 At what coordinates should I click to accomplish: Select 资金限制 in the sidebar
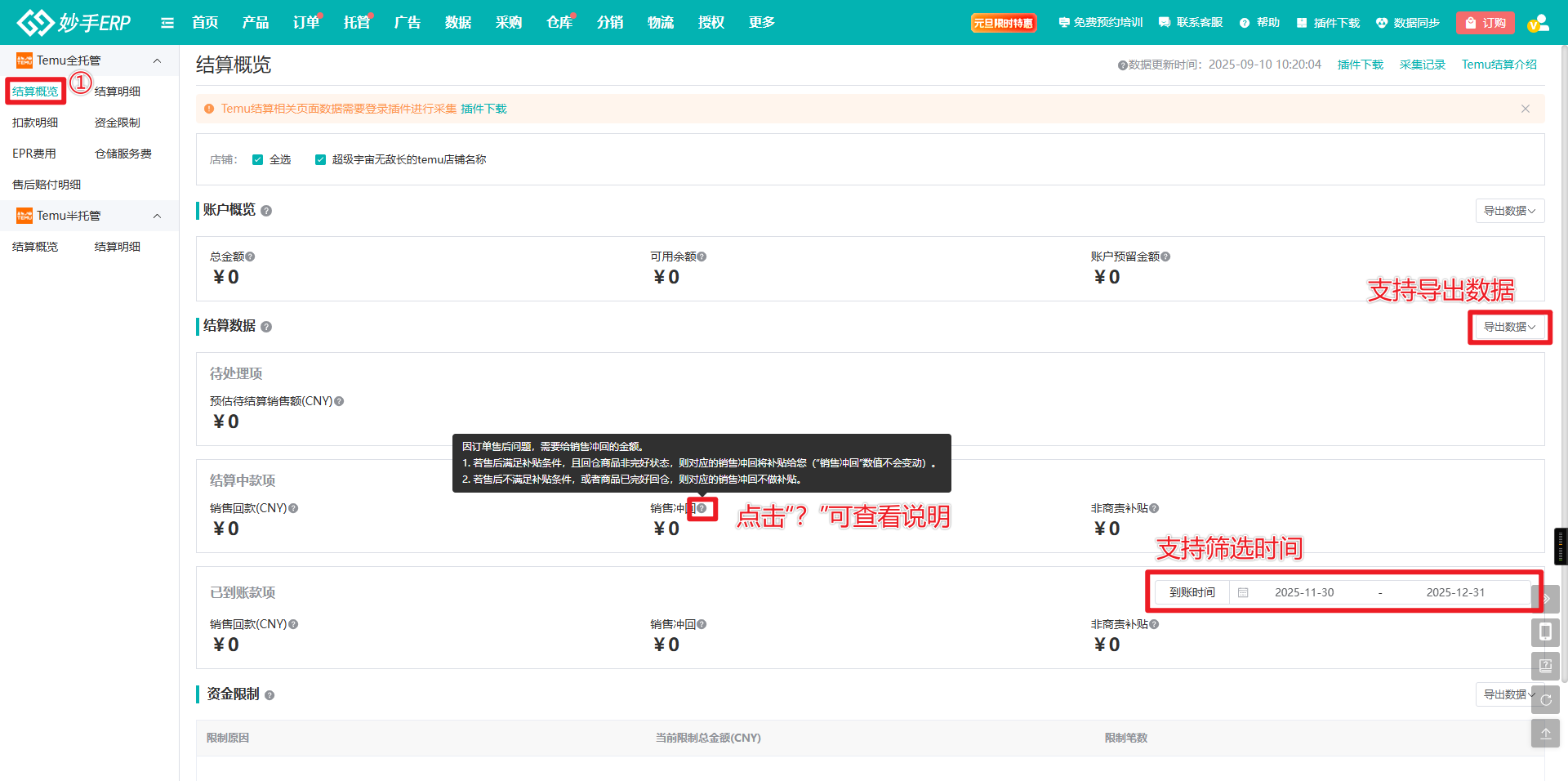pyautogui.click(x=118, y=123)
